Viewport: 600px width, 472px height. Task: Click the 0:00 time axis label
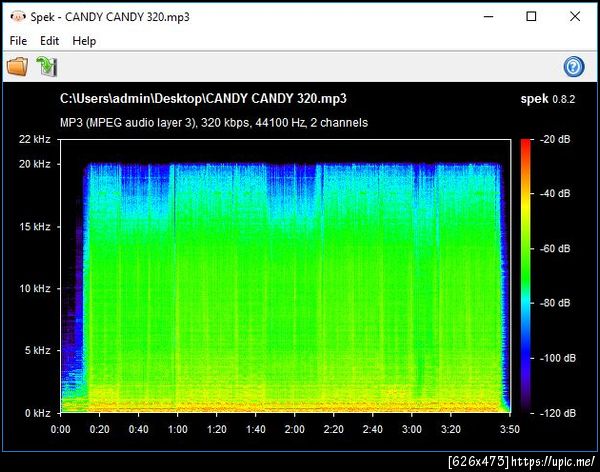60,429
